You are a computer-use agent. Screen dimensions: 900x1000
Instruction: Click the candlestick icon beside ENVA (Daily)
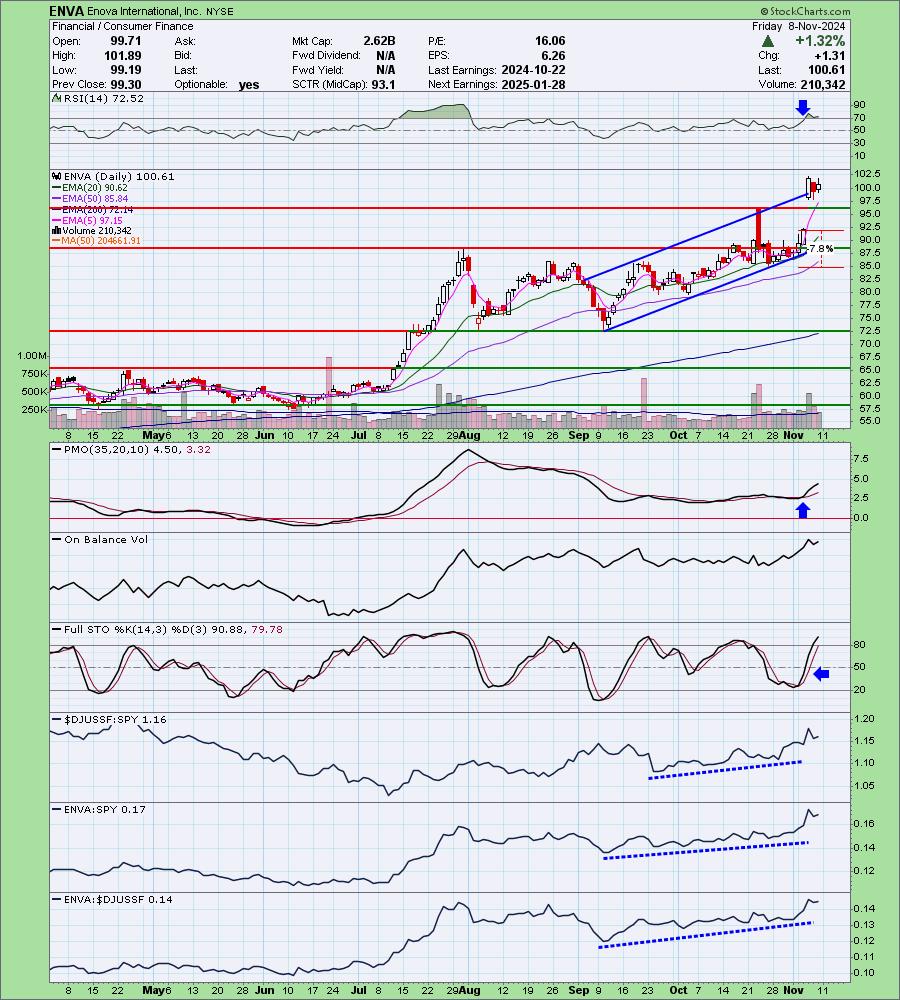click(57, 177)
